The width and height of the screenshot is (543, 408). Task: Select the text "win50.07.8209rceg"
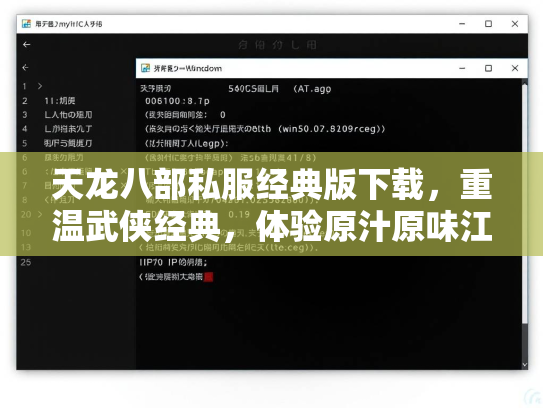pos(329,129)
